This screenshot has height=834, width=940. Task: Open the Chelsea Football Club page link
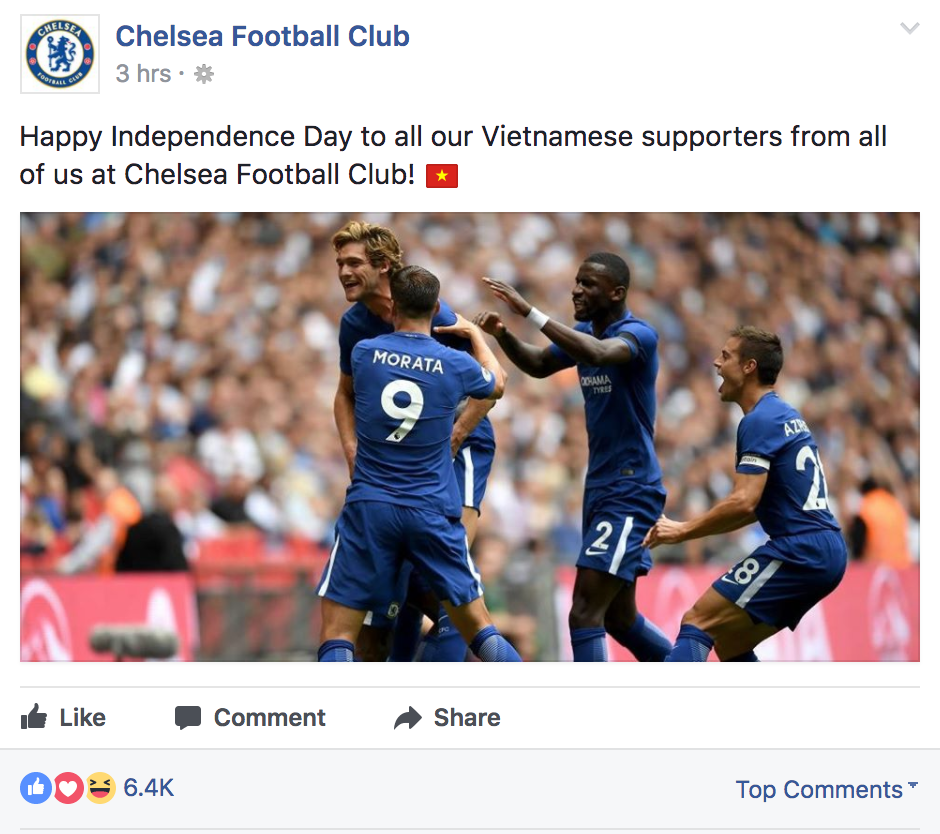coord(262,36)
